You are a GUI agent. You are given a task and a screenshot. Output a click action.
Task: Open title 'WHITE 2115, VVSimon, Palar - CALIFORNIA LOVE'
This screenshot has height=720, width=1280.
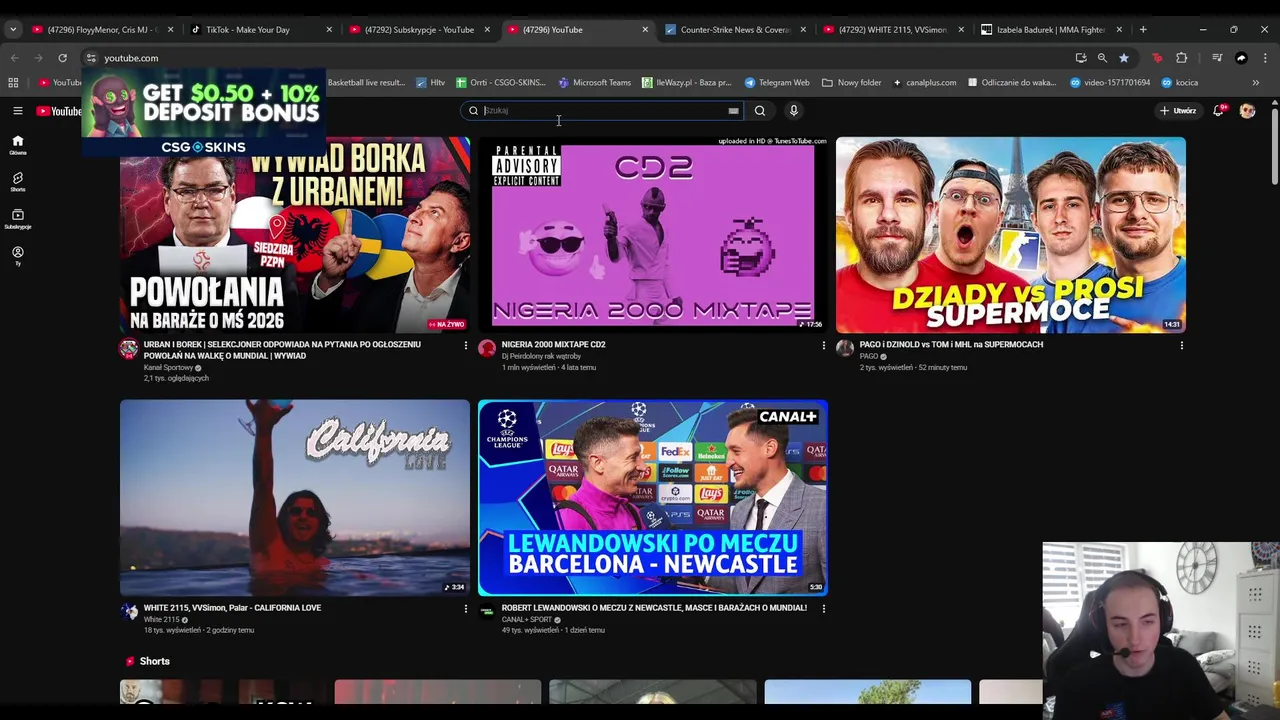(x=232, y=608)
